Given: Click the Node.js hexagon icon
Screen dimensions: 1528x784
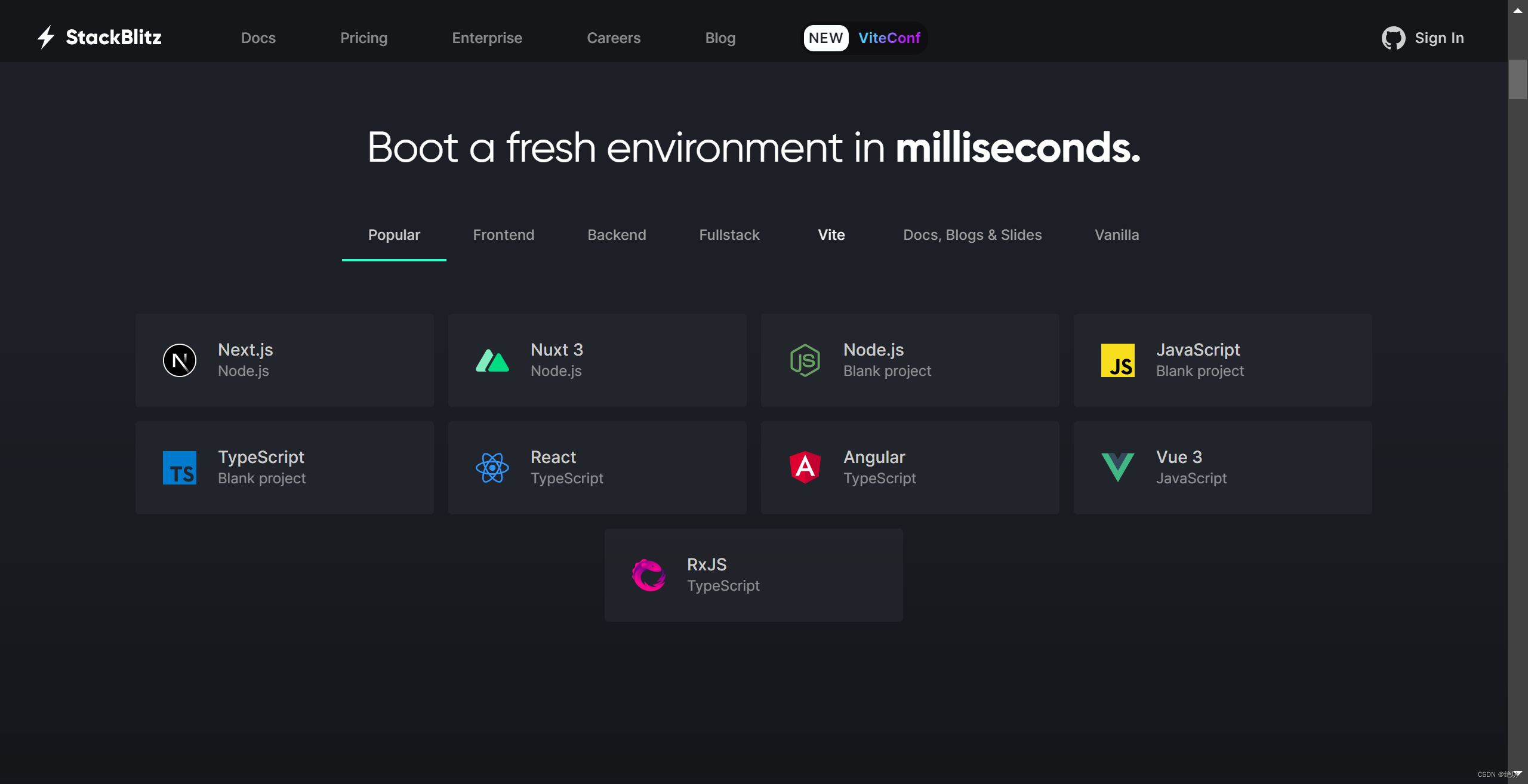Looking at the screenshot, I should point(805,360).
